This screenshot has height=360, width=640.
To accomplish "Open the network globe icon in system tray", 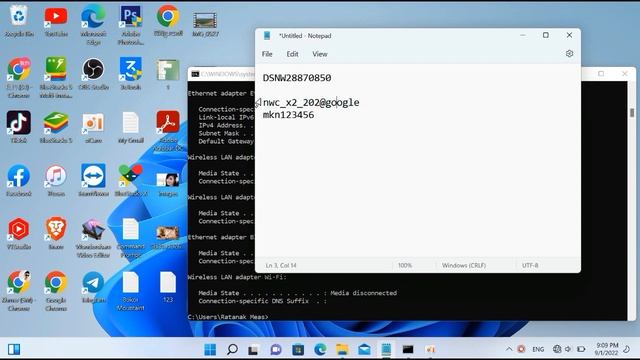I will [557, 349].
